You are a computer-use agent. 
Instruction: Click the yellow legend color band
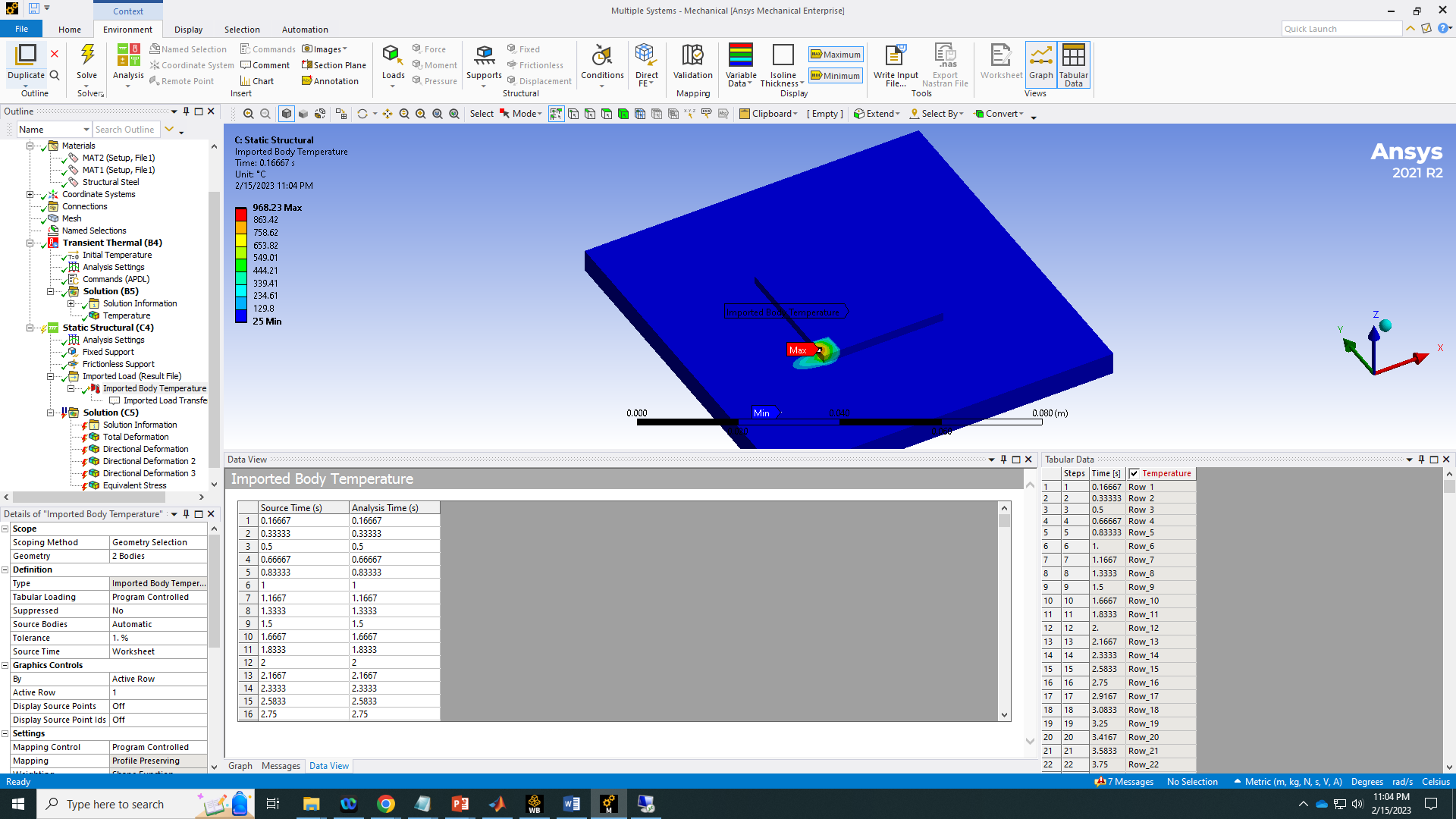(x=240, y=239)
